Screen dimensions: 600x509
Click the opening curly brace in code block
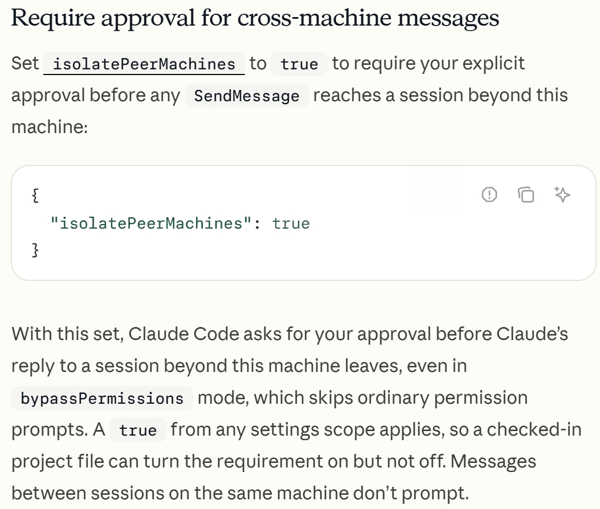tap(35, 195)
